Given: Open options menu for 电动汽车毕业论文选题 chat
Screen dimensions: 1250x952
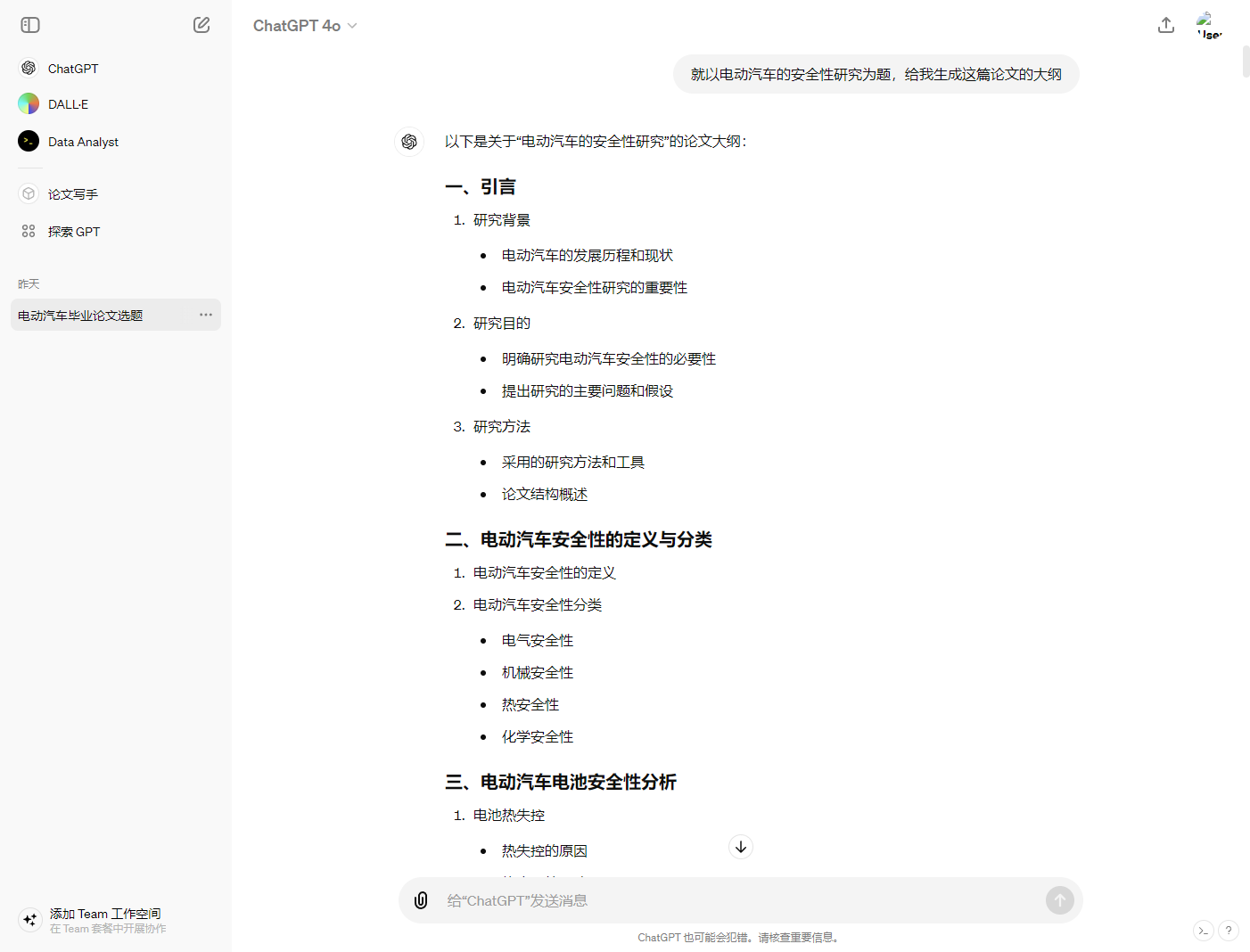Looking at the screenshot, I should [206, 315].
